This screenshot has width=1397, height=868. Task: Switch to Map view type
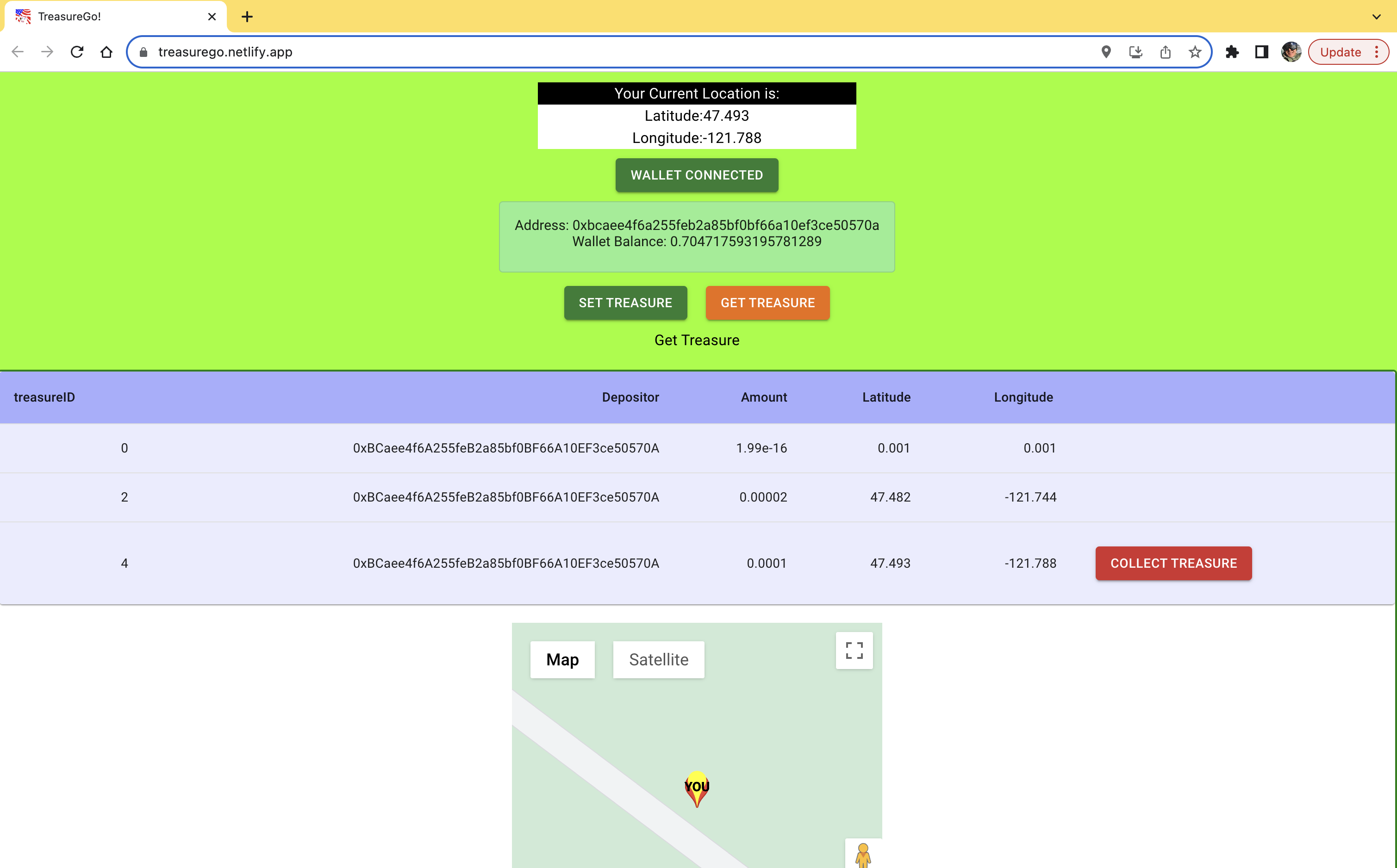(x=562, y=660)
